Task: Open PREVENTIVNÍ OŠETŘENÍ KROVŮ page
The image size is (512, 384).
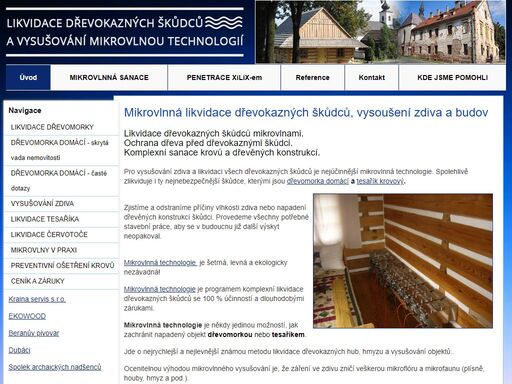Action: (62, 266)
